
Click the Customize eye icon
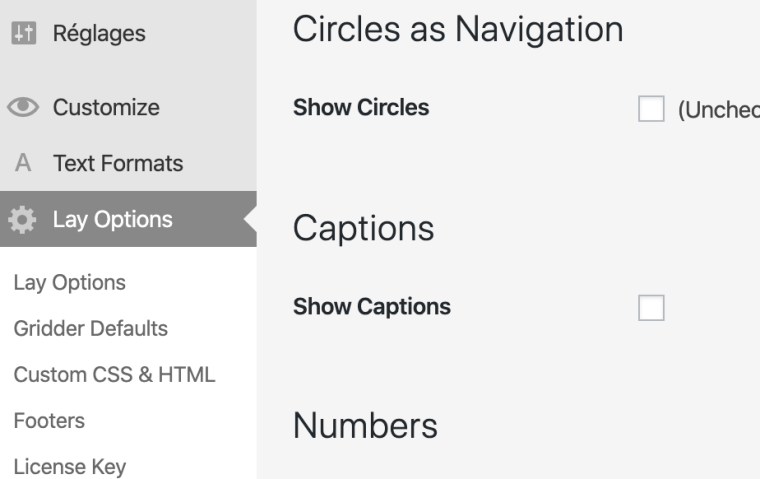(22, 108)
